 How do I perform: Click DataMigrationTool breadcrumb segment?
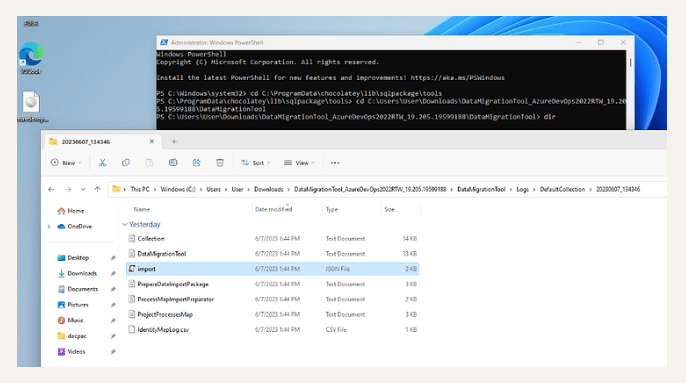coord(481,190)
